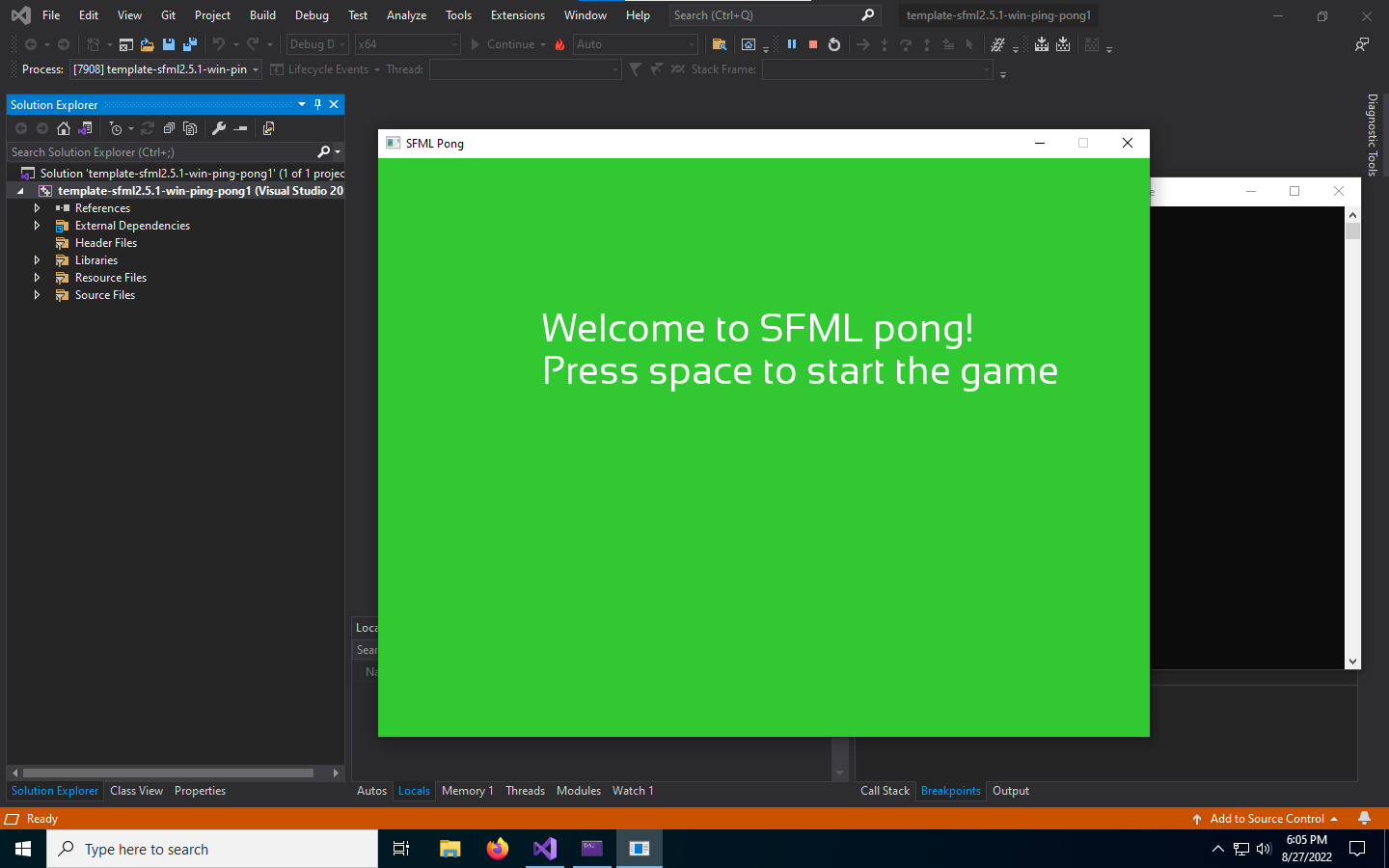The height and width of the screenshot is (868, 1389).
Task: Switch to the Autos tab
Action: pyautogui.click(x=371, y=791)
